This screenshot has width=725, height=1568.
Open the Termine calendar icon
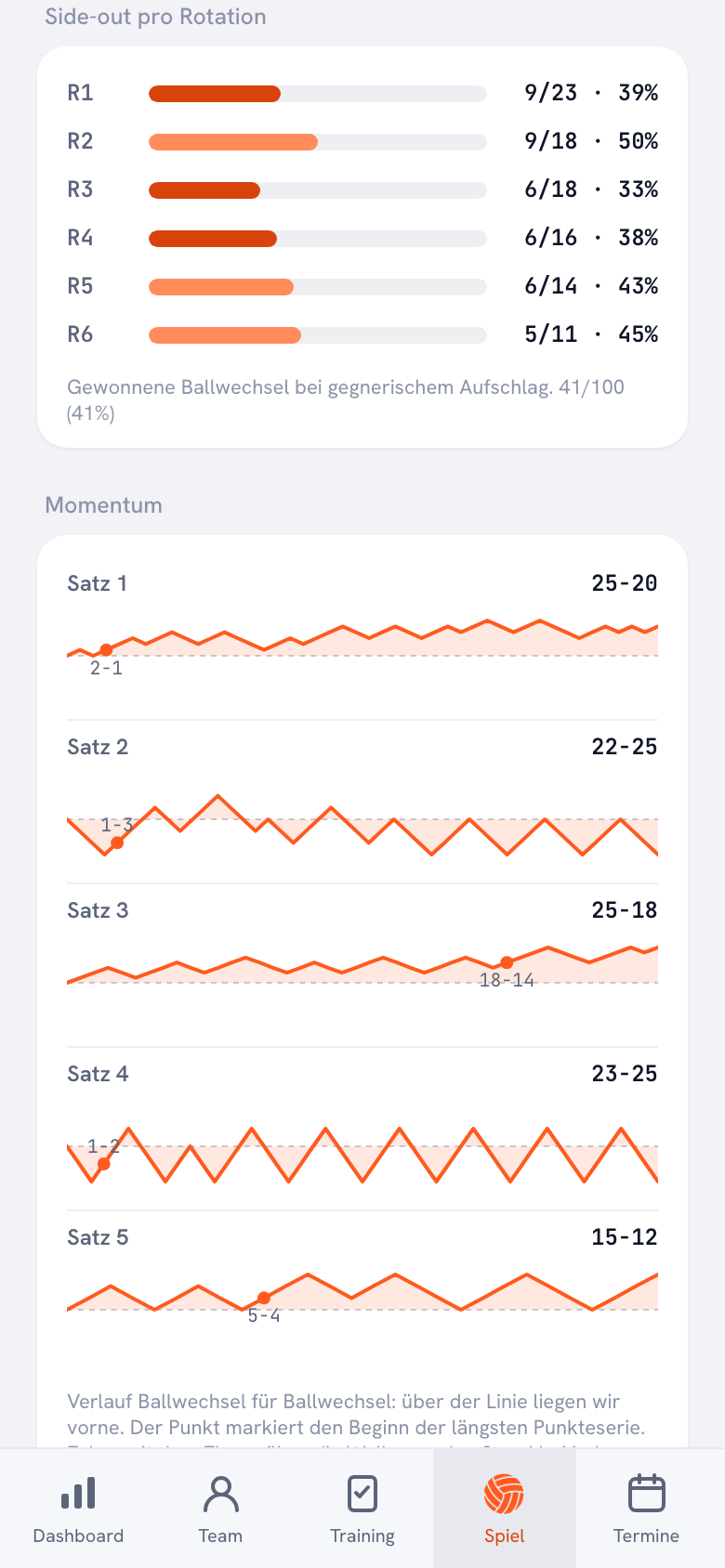point(647,1494)
